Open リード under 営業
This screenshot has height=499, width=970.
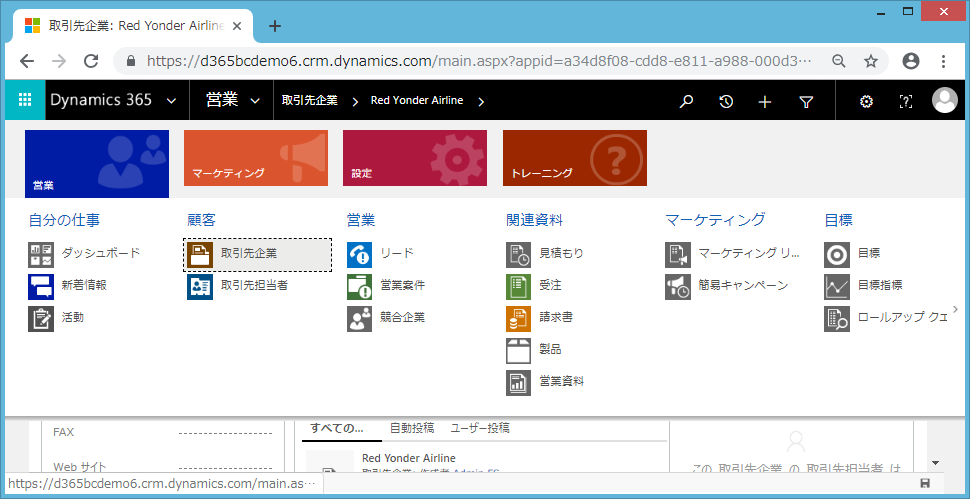(380, 254)
